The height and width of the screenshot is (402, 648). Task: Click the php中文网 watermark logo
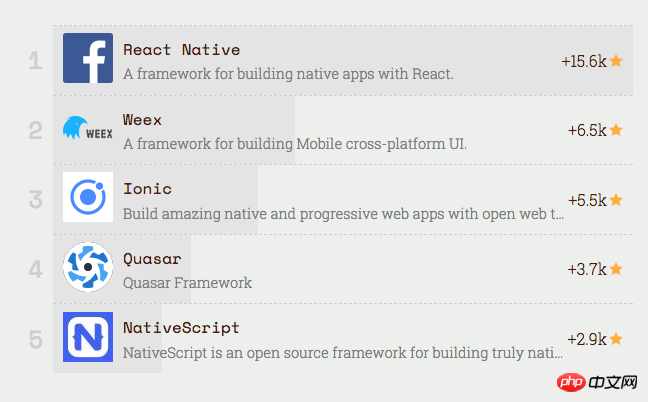[599, 383]
